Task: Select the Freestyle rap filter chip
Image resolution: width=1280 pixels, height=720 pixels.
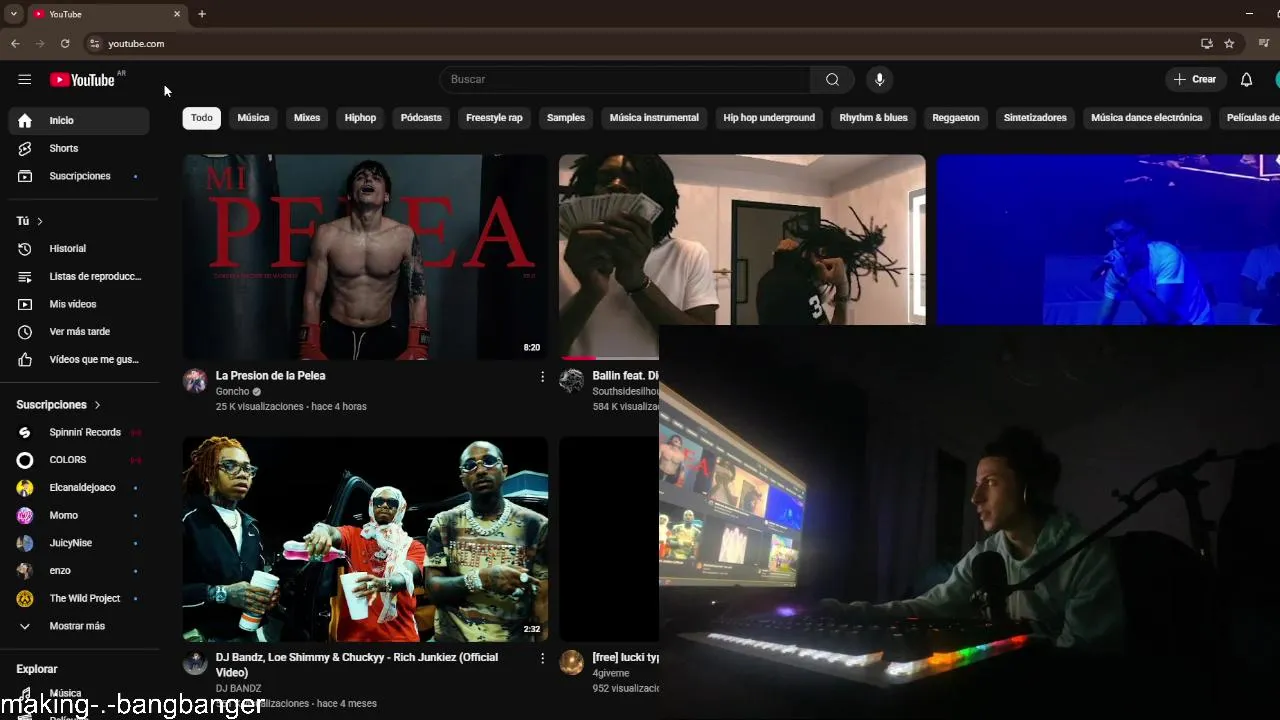Action: 494,118
